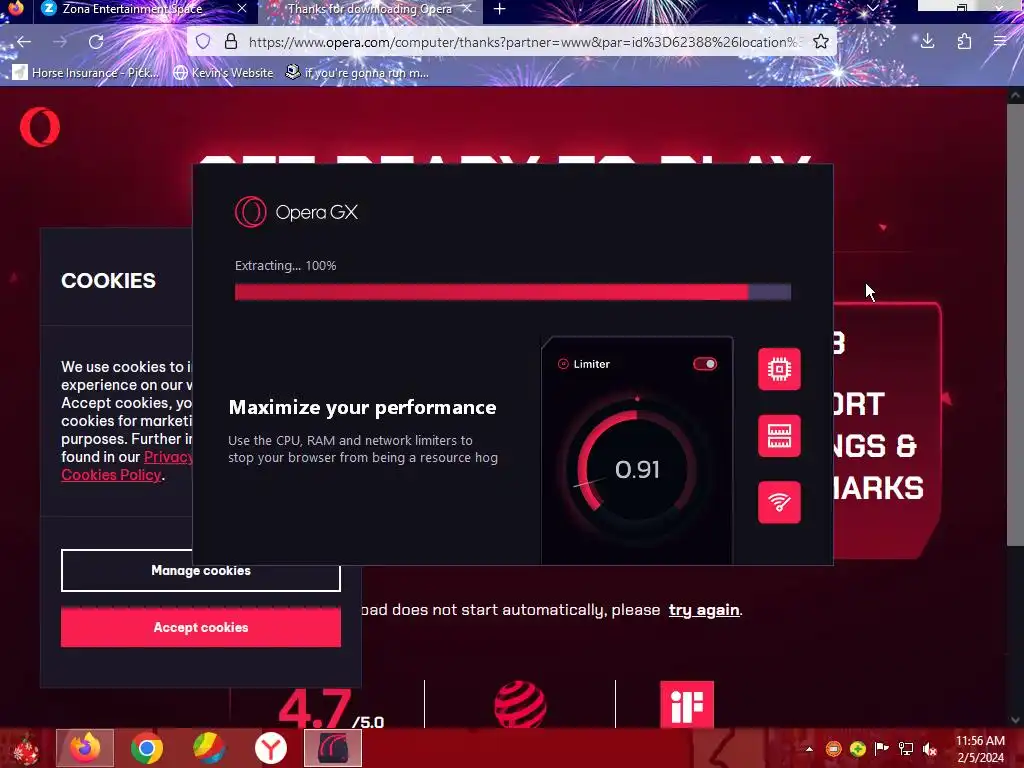The height and width of the screenshot is (768, 1024).
Task: Click 'Maximize your performance' heading
Action: [362, 408]
